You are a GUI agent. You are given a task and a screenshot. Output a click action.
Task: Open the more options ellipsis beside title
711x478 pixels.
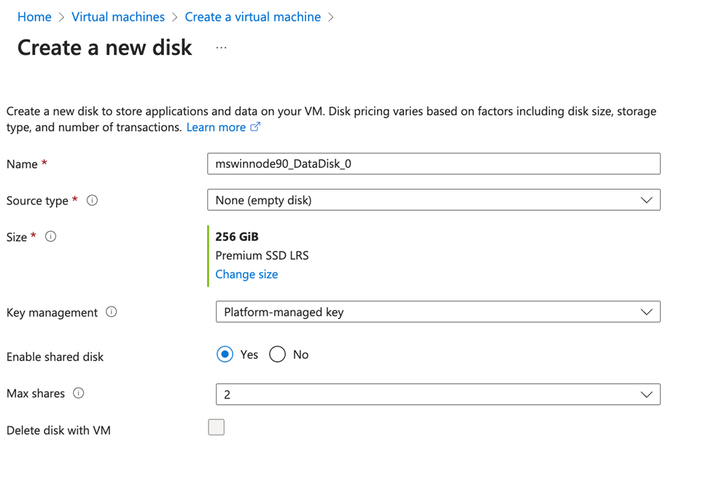[221, 48]
